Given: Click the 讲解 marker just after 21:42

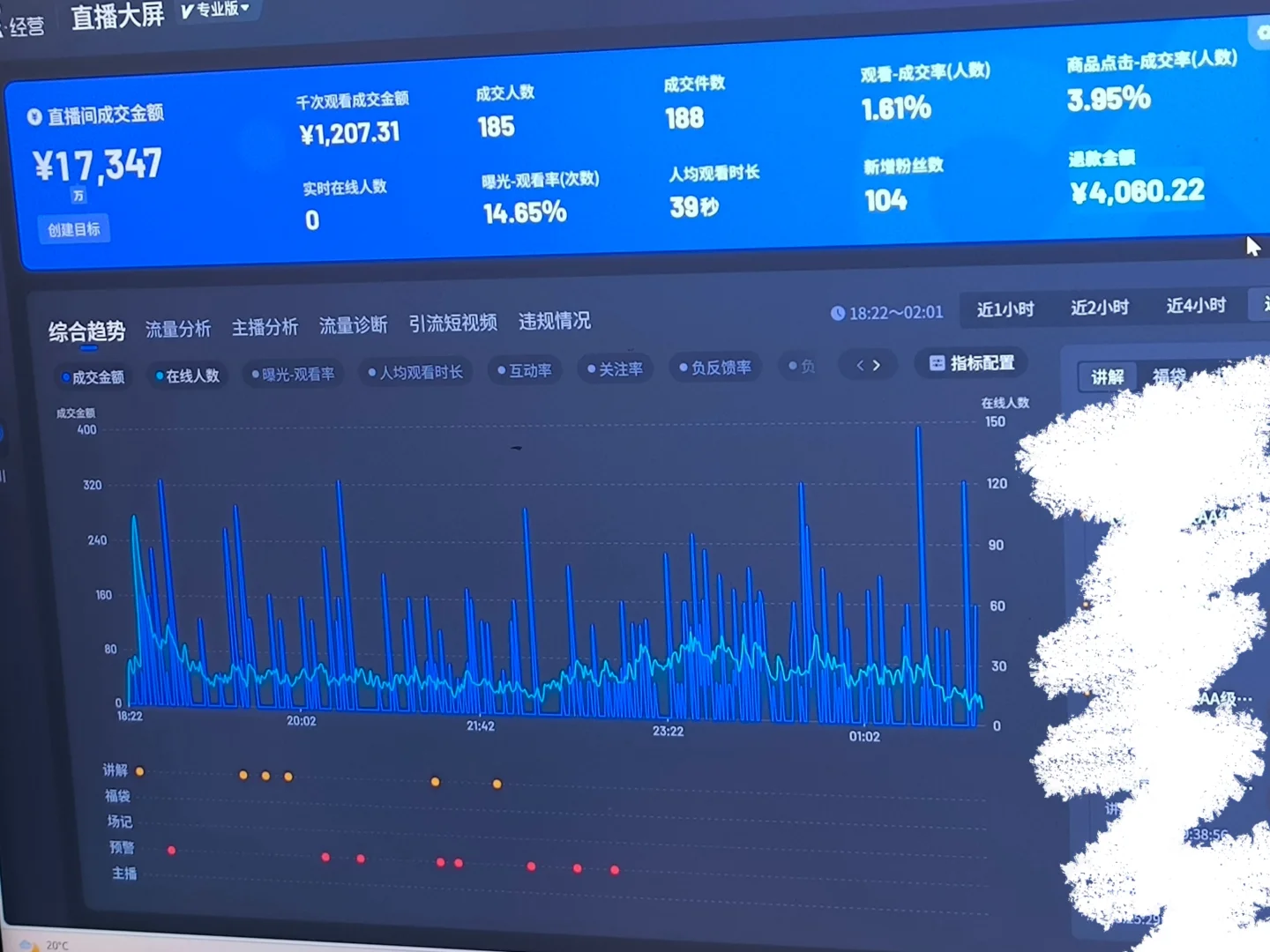Looking at the screenshot, I should (497, 784).
